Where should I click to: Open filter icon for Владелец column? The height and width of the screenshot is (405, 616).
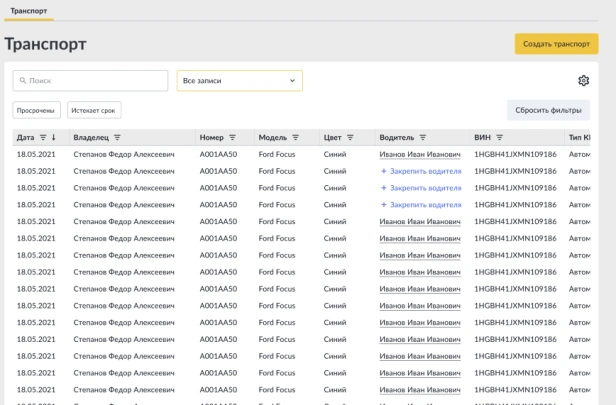click(x=117, y=137)
